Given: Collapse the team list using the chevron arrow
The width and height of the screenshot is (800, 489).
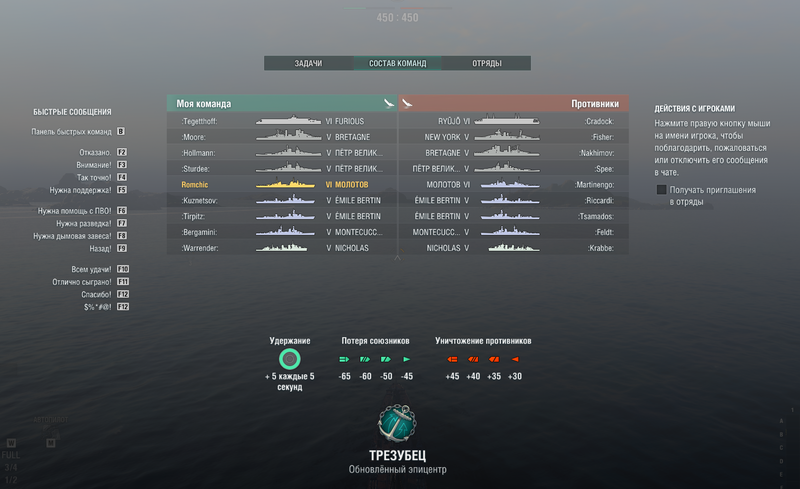Looking at the screenshot, I should [397, 258].
